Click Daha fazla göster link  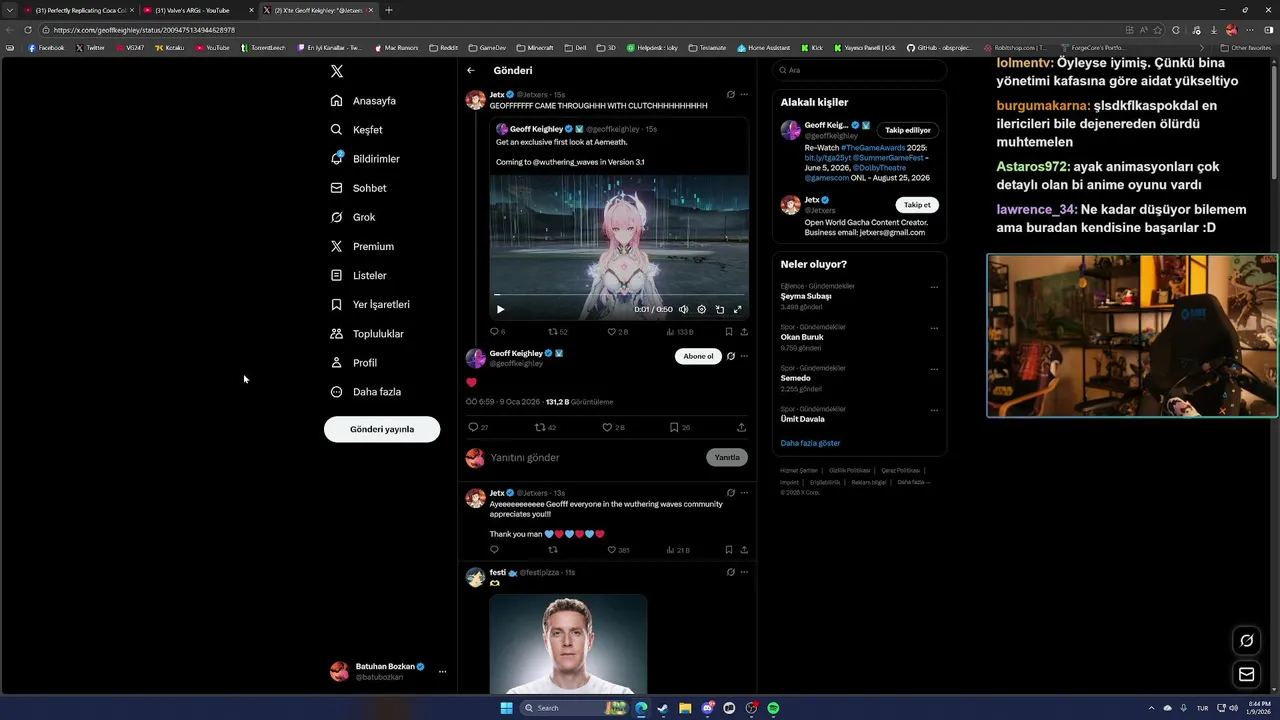[x=810, y=443]
